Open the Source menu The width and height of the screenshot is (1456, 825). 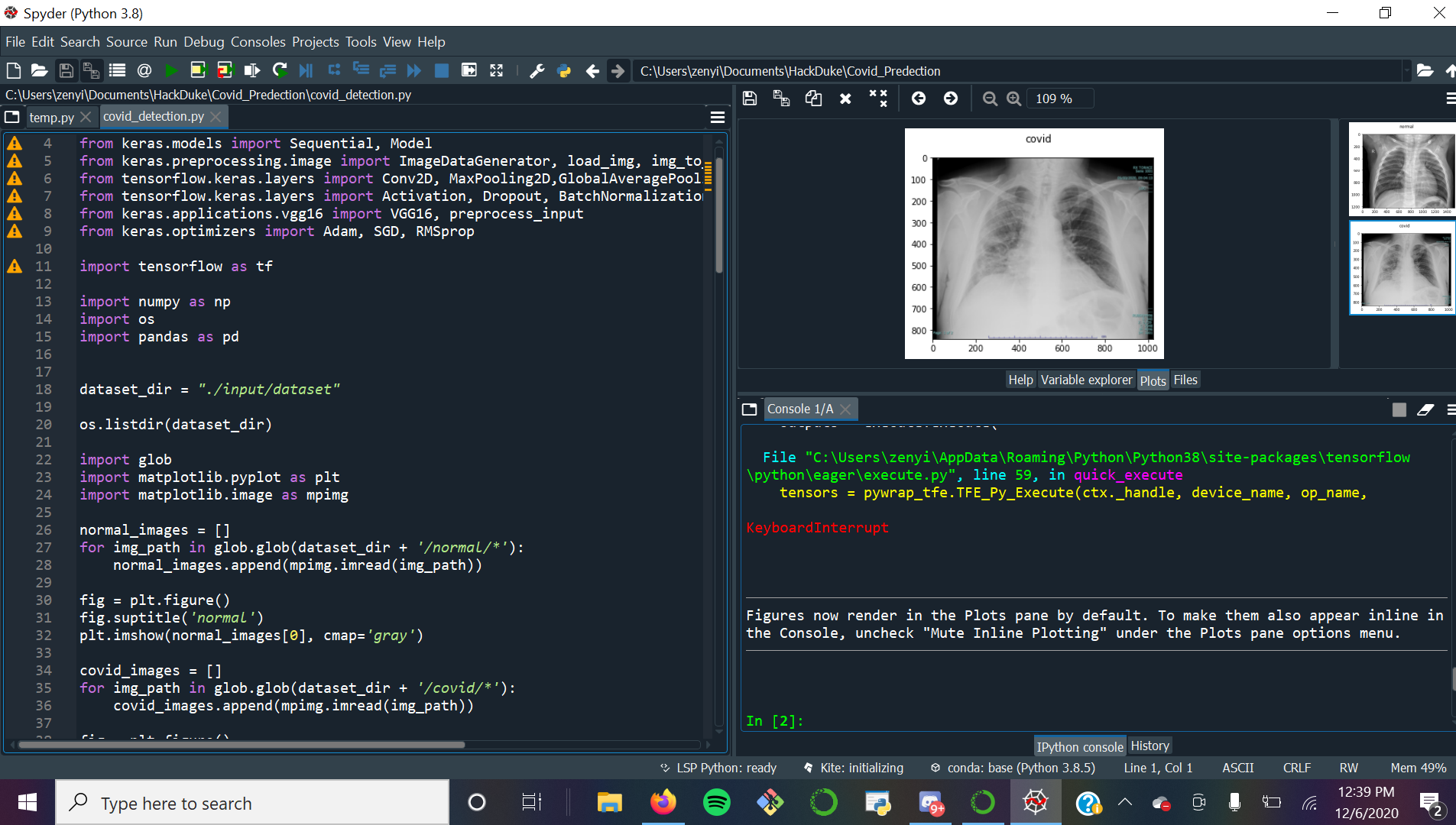[127, 42]
